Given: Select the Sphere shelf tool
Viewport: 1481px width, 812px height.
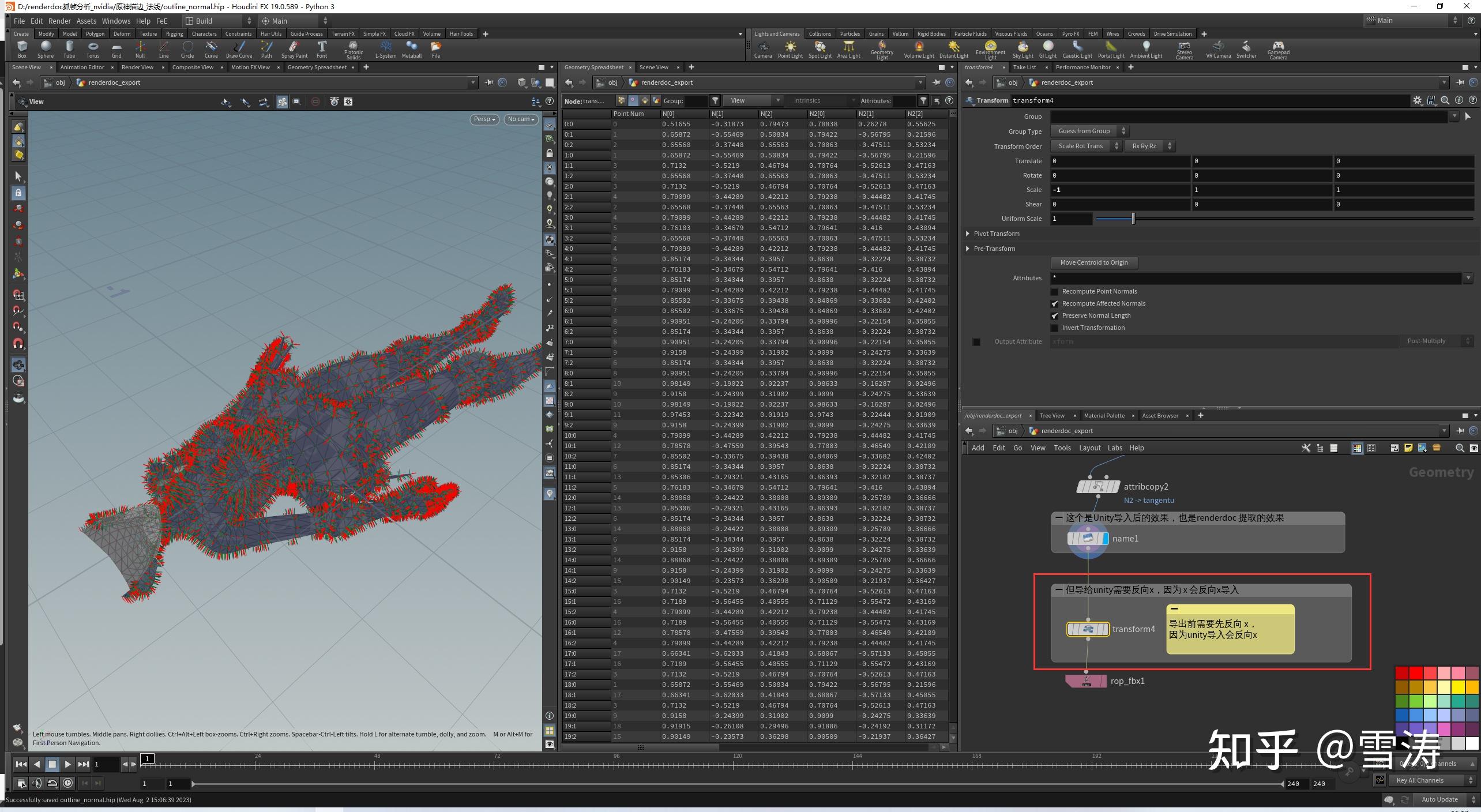Looking at the screenshot, I should click(x=45, y=49).
